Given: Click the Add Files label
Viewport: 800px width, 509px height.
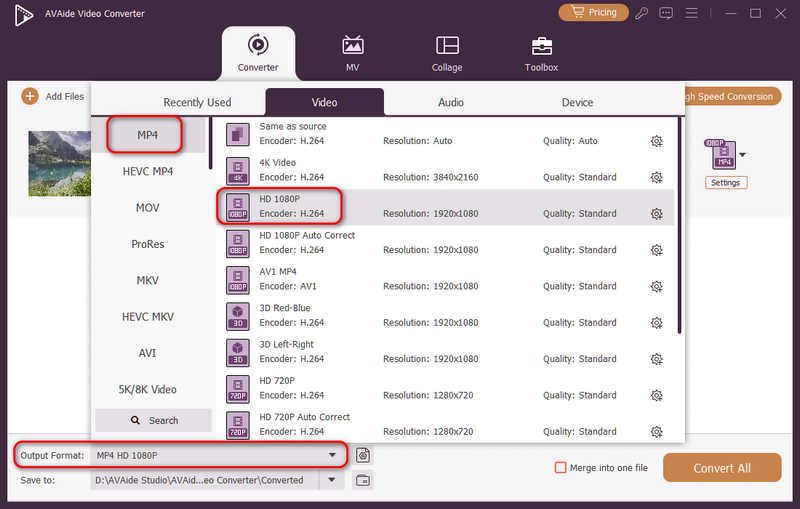Looking at the screenshot, I should pos(65,96).
